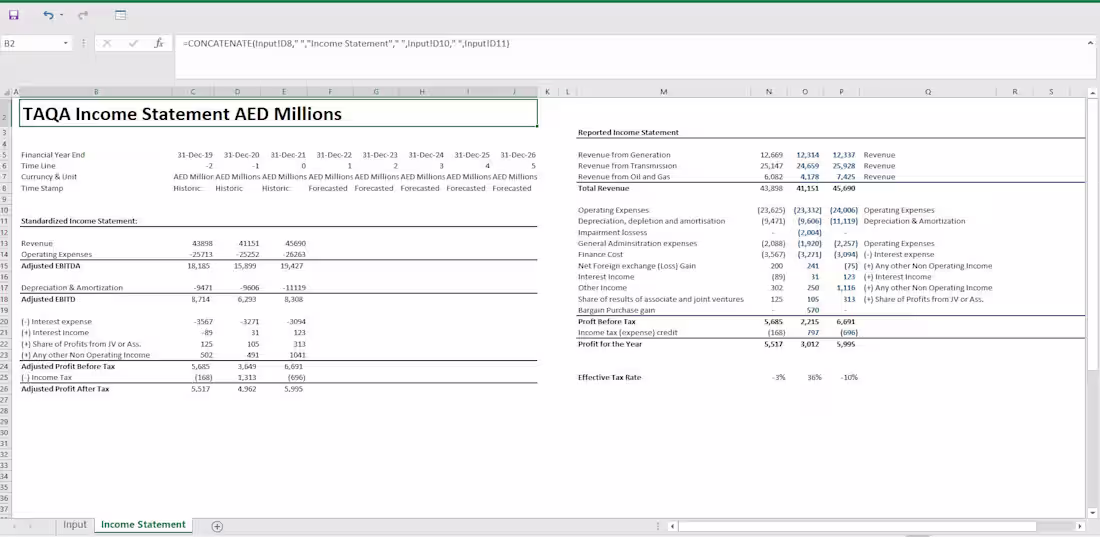Select the Income Statement sheet tab
The image size is (1100, 537).
[x=143, y=525]
